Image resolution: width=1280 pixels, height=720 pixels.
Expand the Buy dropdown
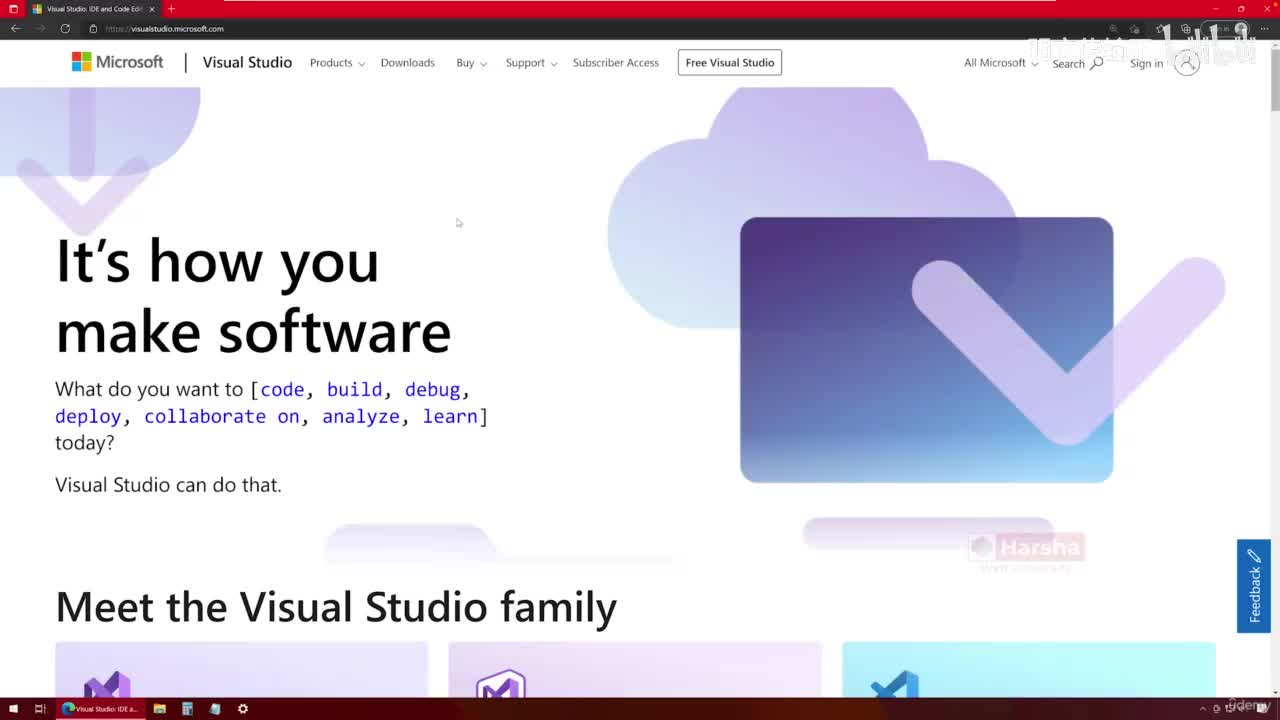point(471,63)
